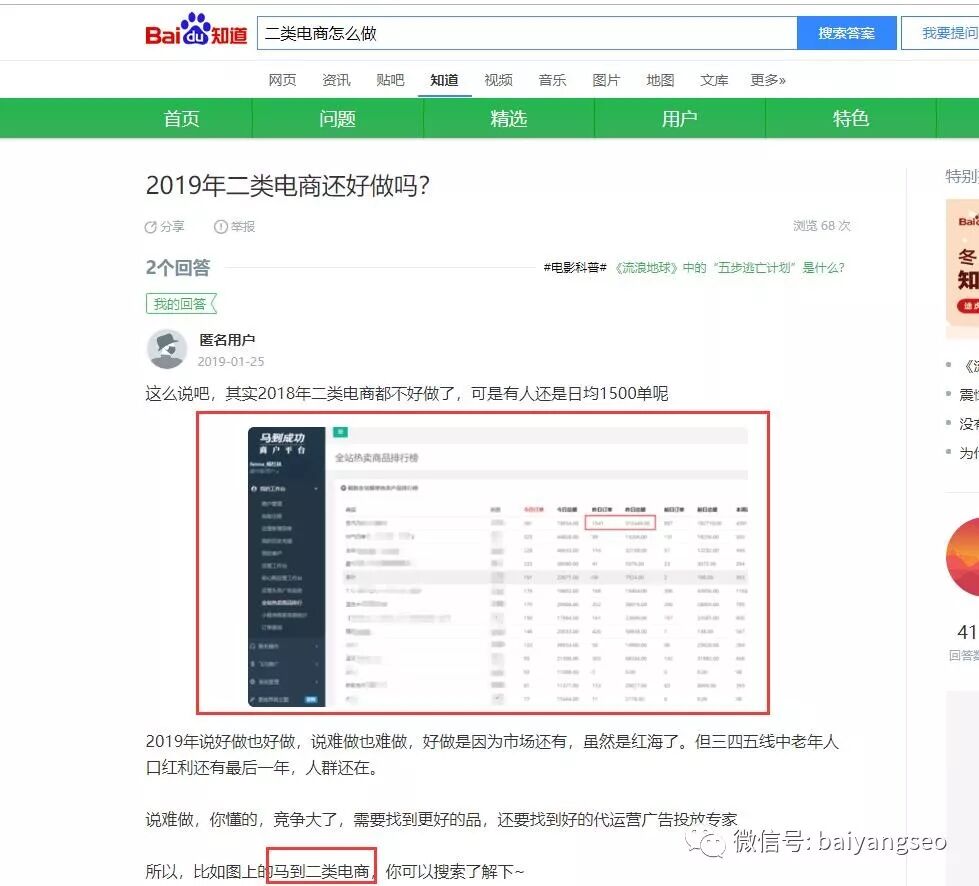979x886 pixels.
Task: Open 特色 in green navigation bar
Action: point(851,118)
